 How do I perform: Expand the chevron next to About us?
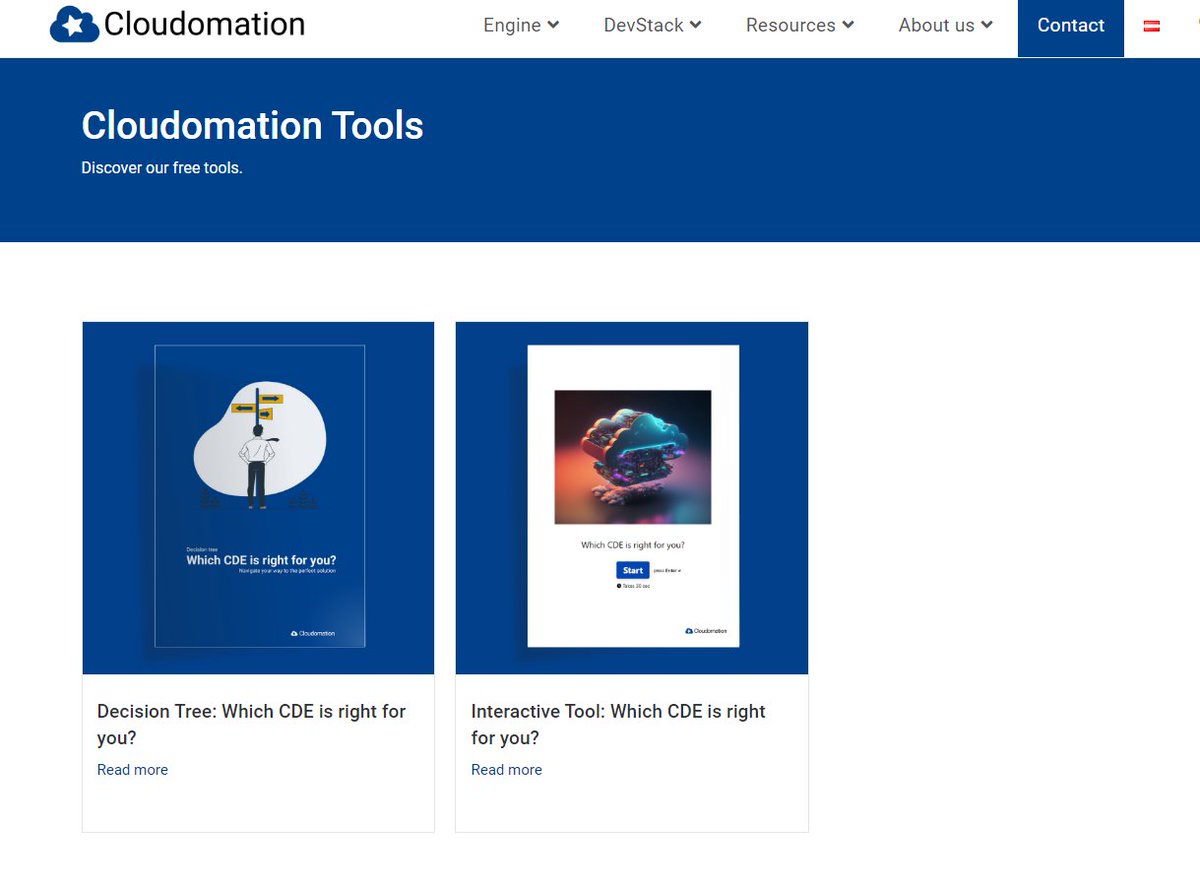(x=987, y=25)
